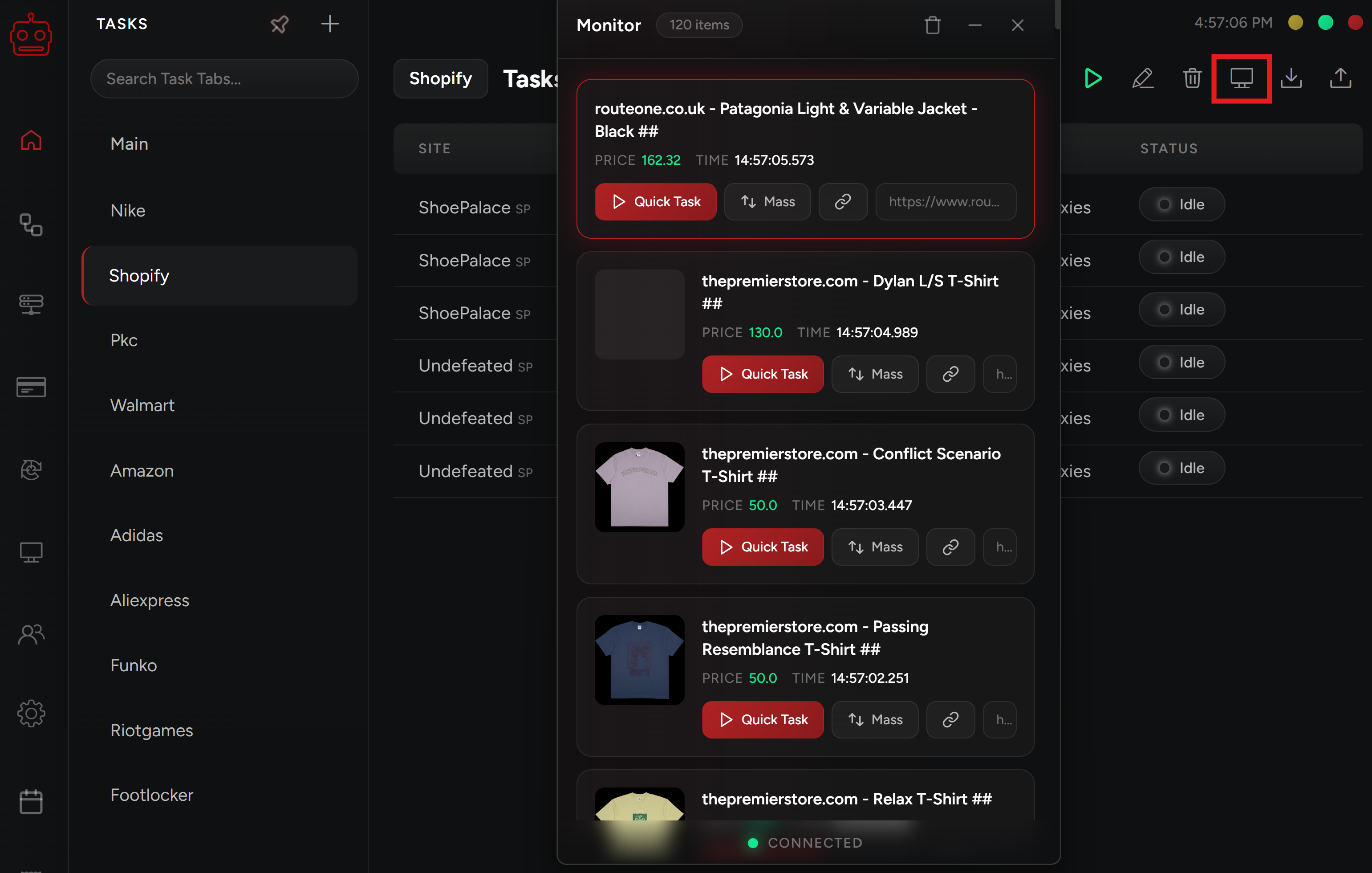Toggle the Idle status on the first ShoePalace row
Screen dimensions: 1372x873
[x=1181, y=204]
